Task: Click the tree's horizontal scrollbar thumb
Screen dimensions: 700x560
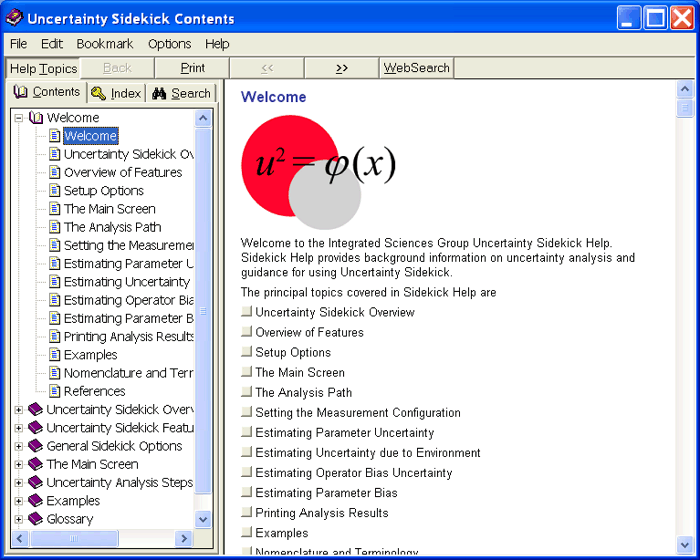Action: pyautogui.click(x=74, y=538)
